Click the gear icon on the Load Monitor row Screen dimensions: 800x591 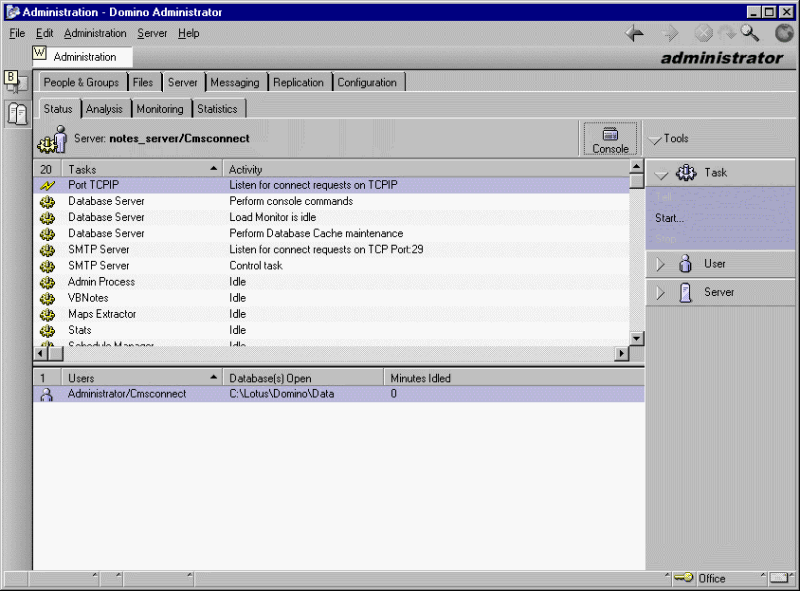click(x=47, y=218)
